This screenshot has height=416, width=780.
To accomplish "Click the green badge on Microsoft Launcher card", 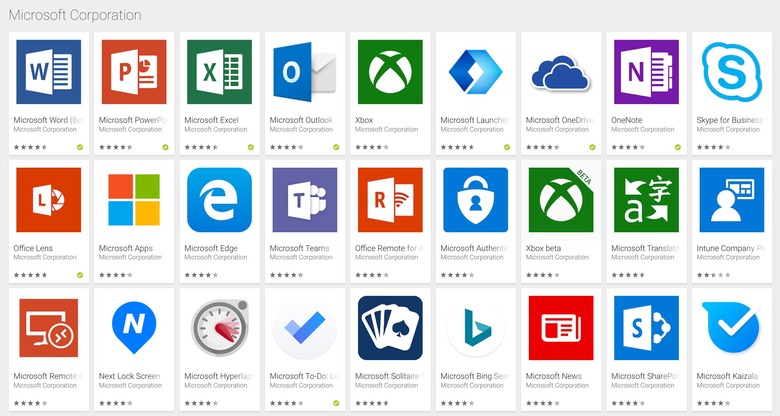I will [507, 147].
